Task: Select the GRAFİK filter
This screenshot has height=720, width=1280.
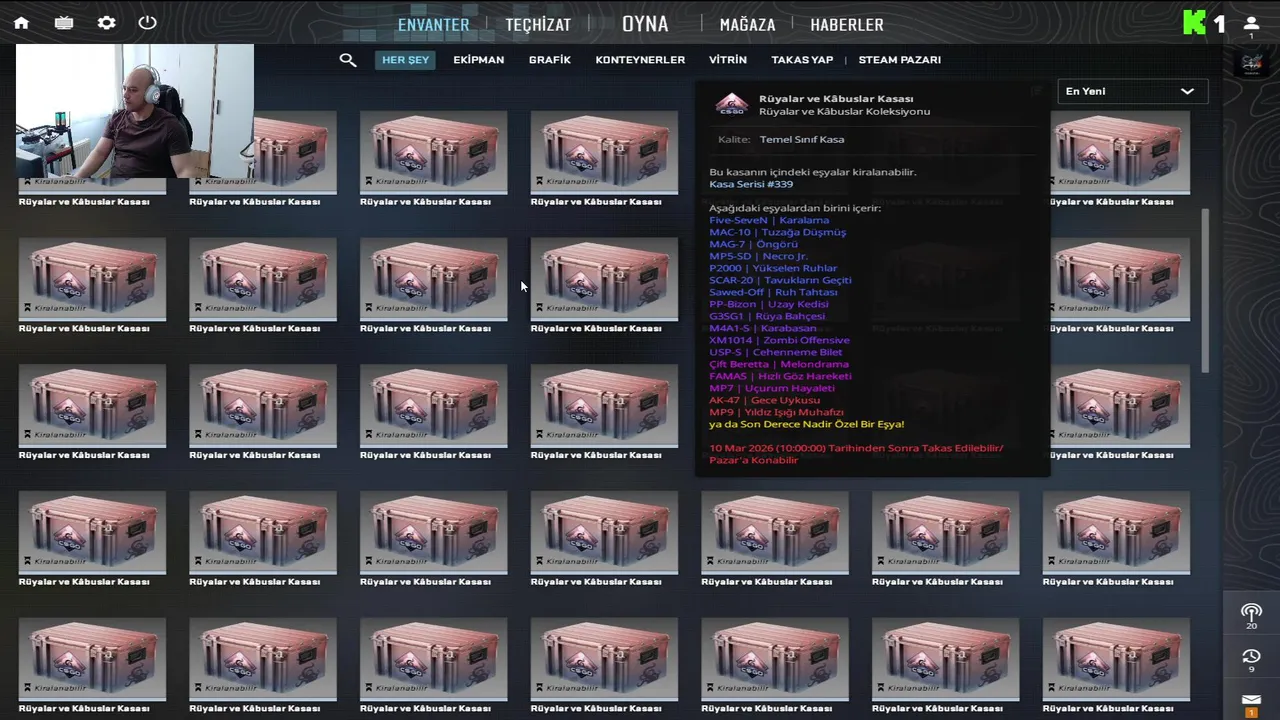Action: point(550,60)
